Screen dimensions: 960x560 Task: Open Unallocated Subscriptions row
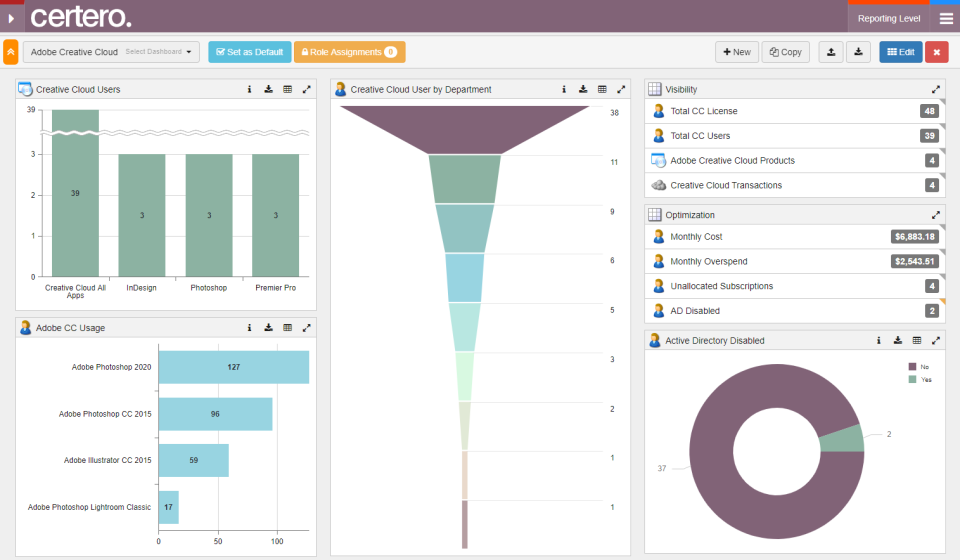[795, 286]
